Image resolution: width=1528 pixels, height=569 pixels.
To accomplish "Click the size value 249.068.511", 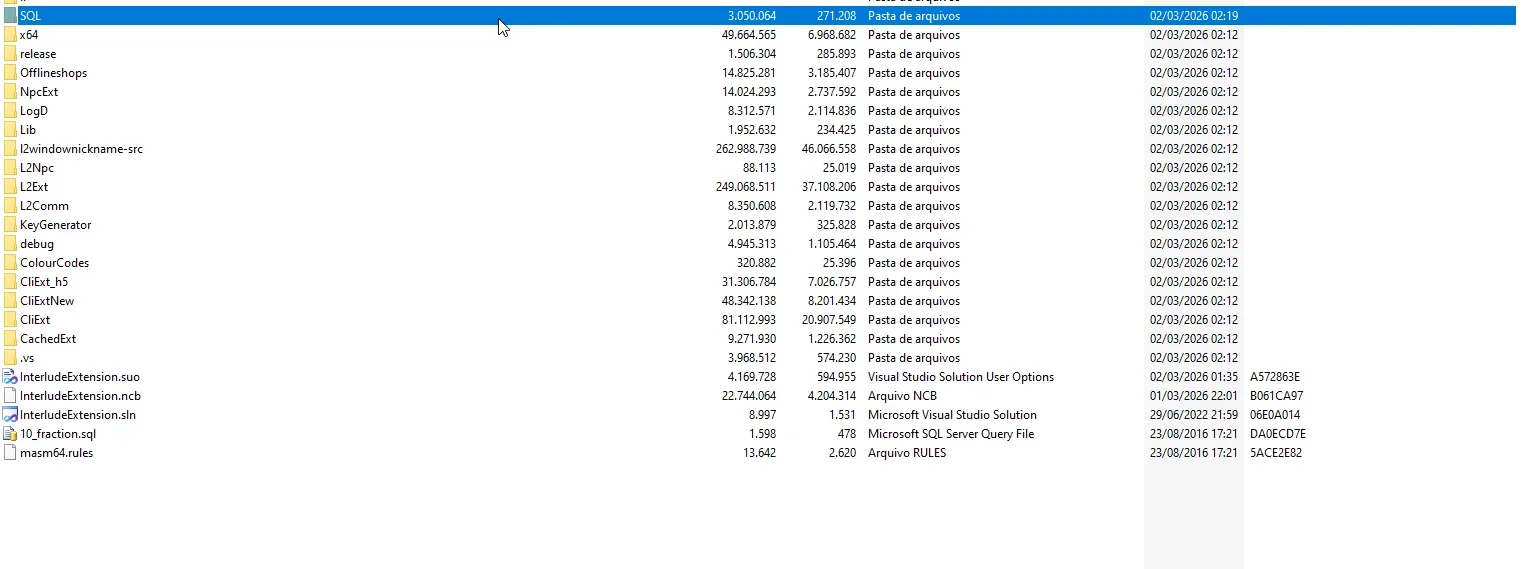I will point(746,187).
